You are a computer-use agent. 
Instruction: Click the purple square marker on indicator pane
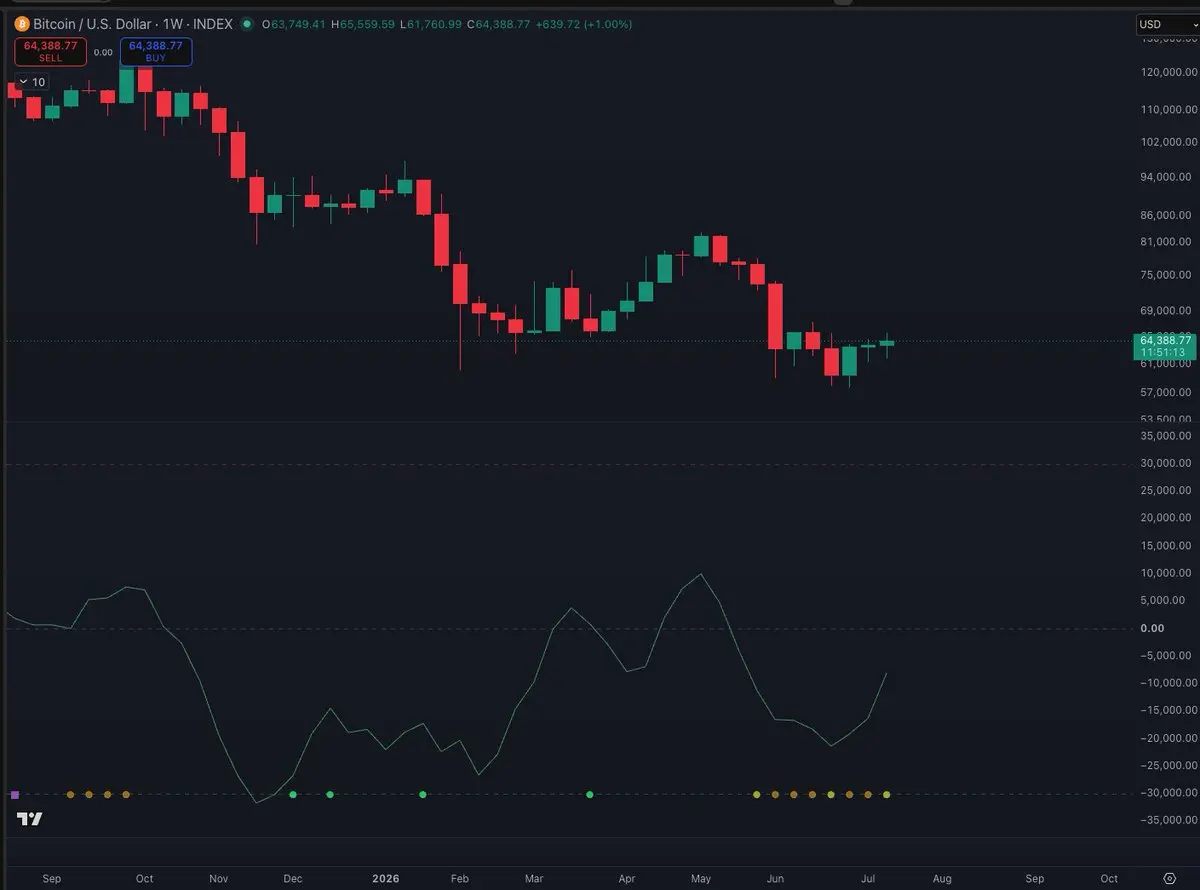(14, 795)
